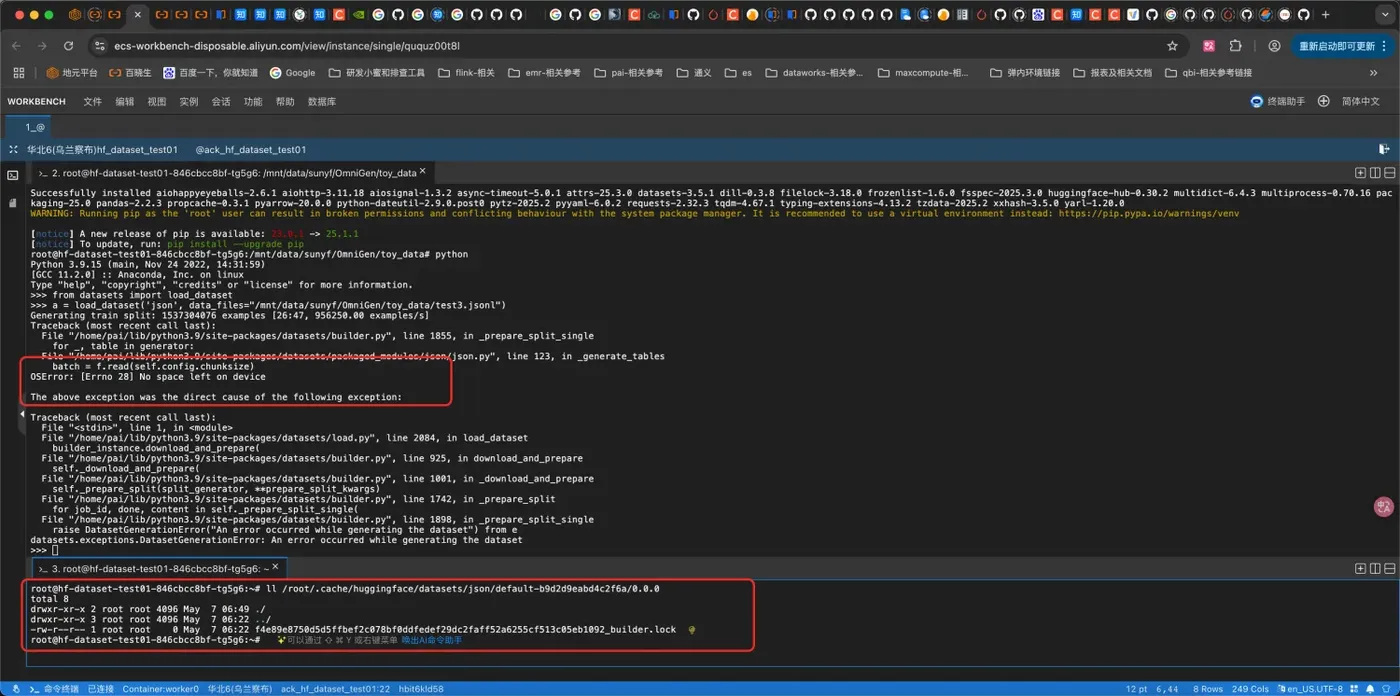Open the Google bookmark
This screenshot has width=1400, height=696.
click(x=292, y=73)
